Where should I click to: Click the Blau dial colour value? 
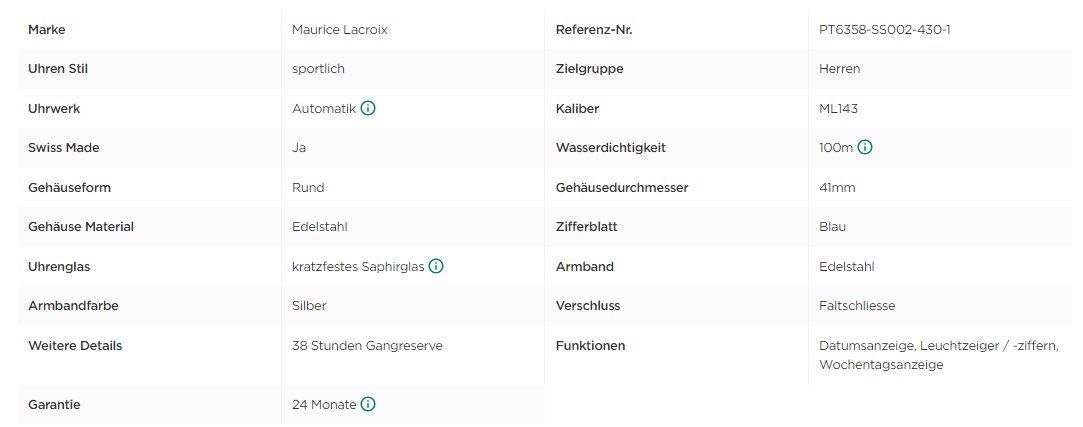pos(832,227)
